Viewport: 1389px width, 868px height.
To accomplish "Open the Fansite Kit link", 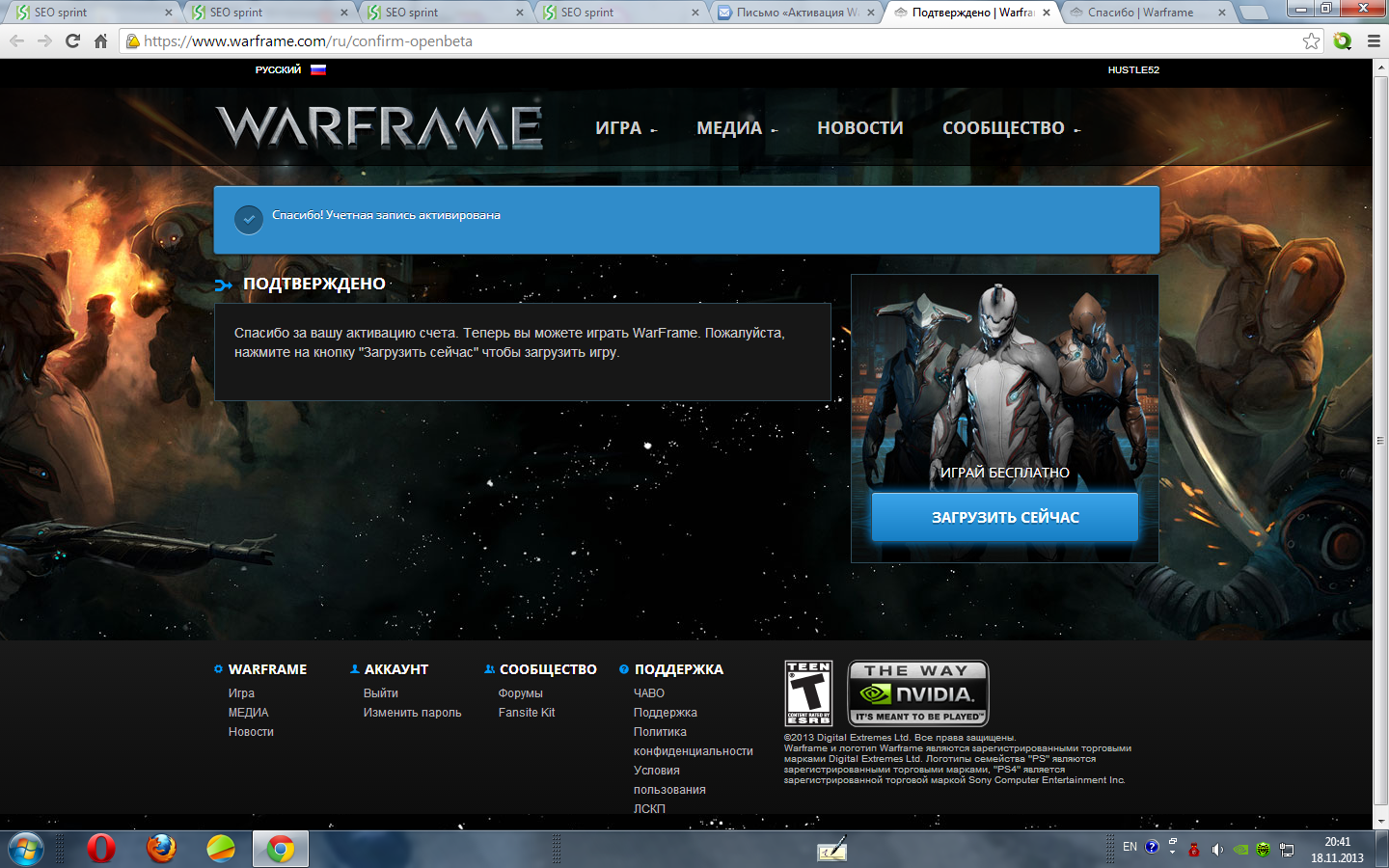I will (527, 713).
